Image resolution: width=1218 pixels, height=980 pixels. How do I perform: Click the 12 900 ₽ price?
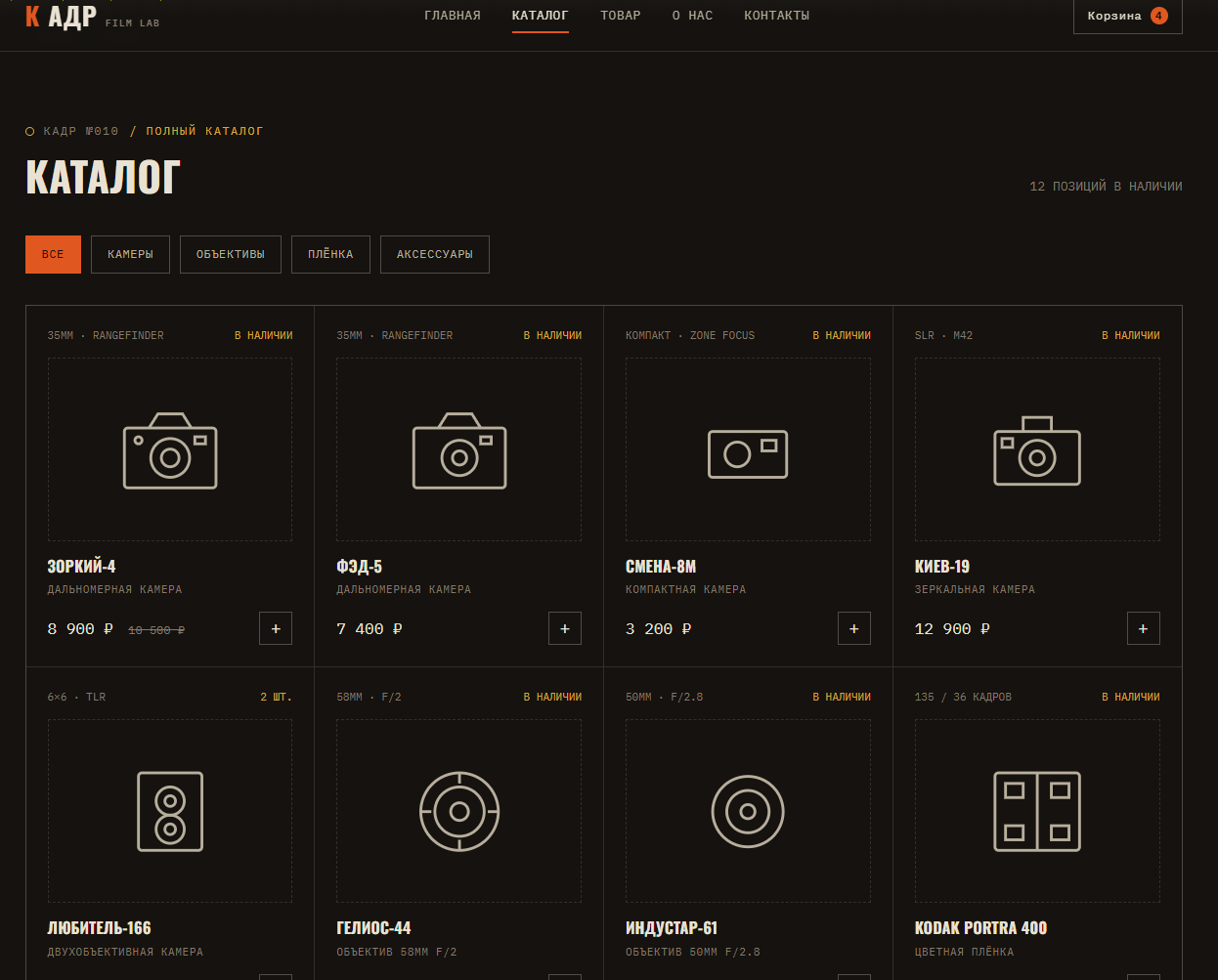pyautogui.click(x=952, y=629)
